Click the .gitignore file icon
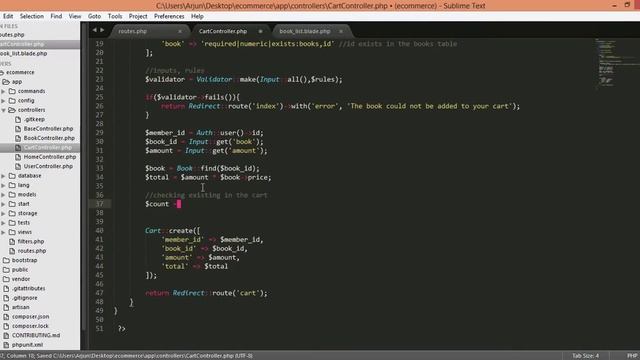 click(x=6, y=298)
